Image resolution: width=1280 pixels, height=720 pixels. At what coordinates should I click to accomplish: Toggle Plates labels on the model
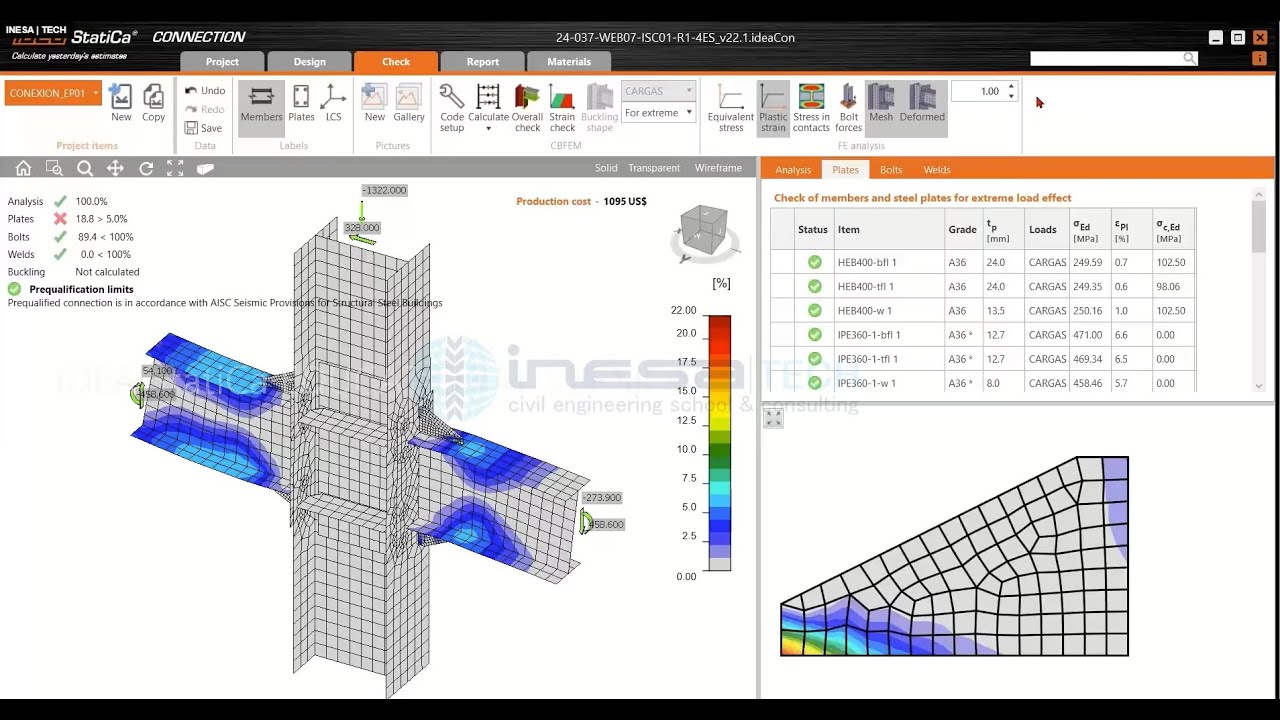[x=301, y=103]
